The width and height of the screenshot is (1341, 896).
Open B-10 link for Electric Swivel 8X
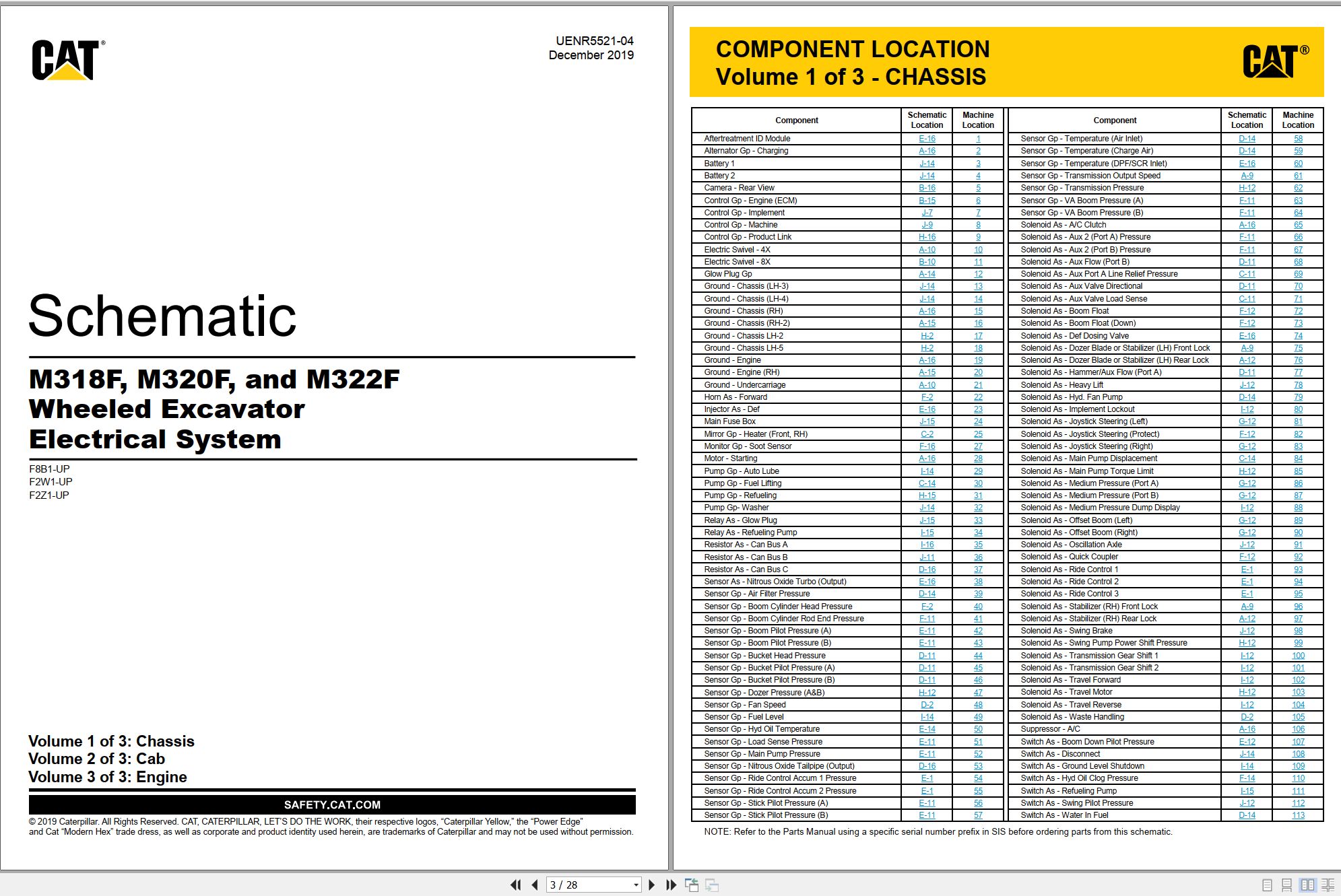927,262
